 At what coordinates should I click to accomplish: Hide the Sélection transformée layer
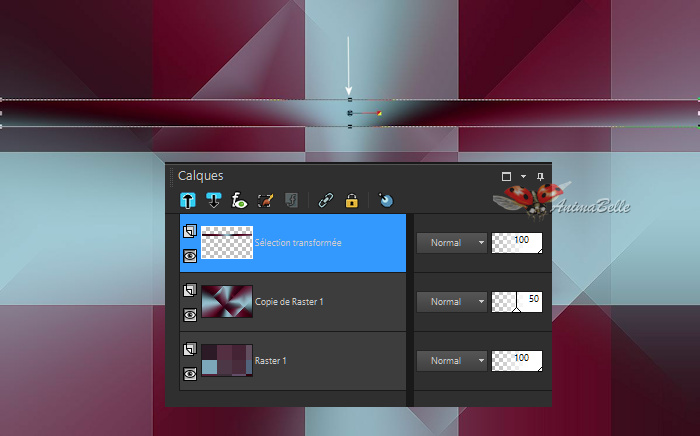[x=190, y=256]
